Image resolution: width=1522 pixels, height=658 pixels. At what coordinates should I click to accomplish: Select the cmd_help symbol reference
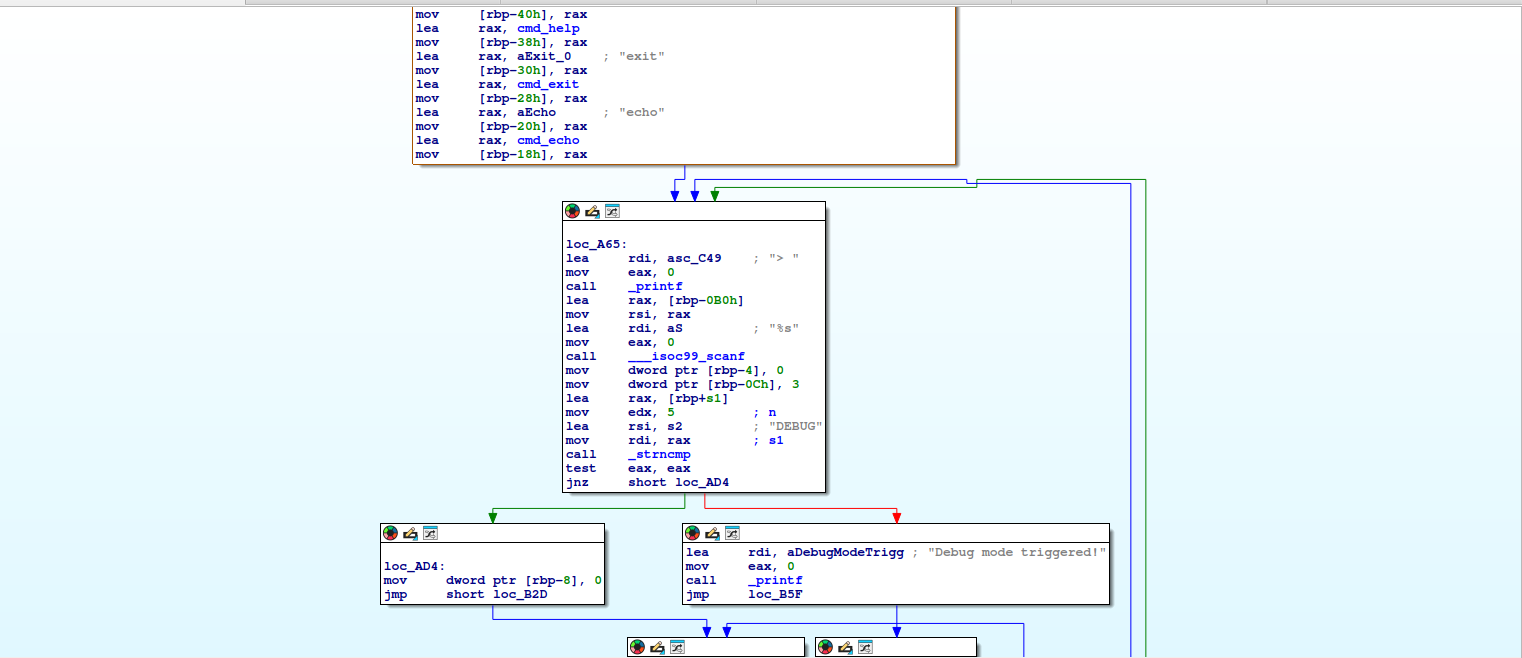click(548, 28)
